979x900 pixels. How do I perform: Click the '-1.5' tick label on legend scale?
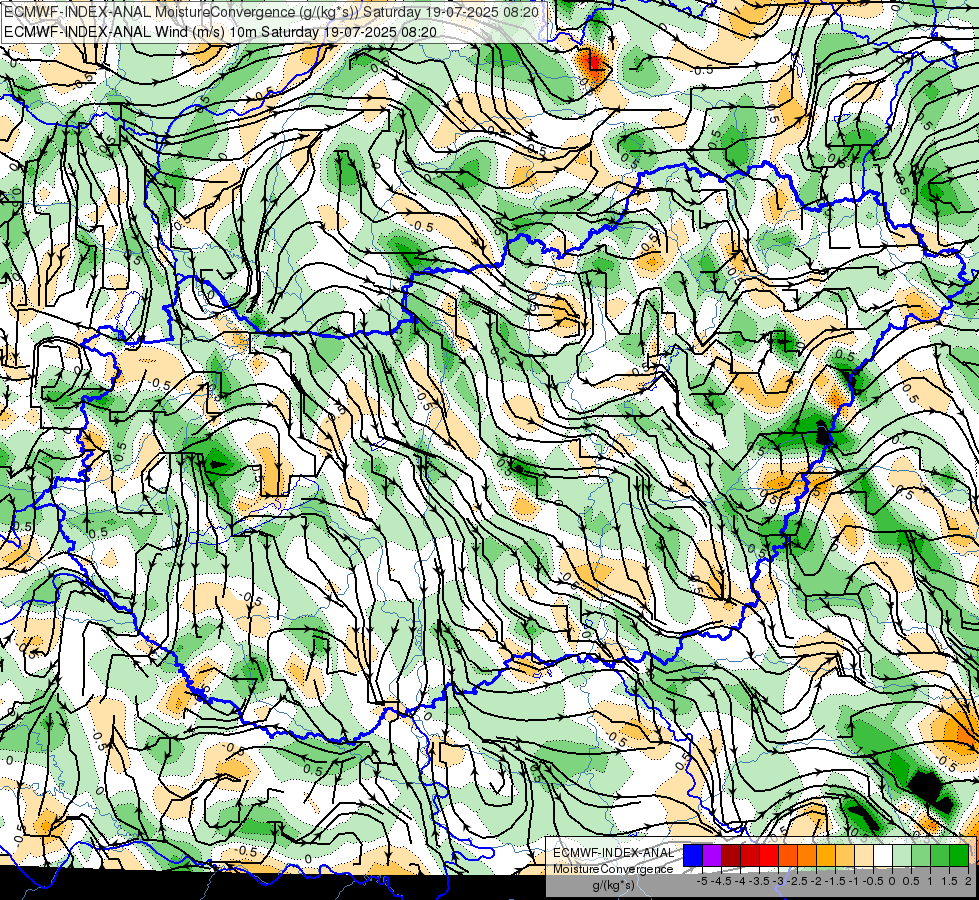[x=835, y=881]
